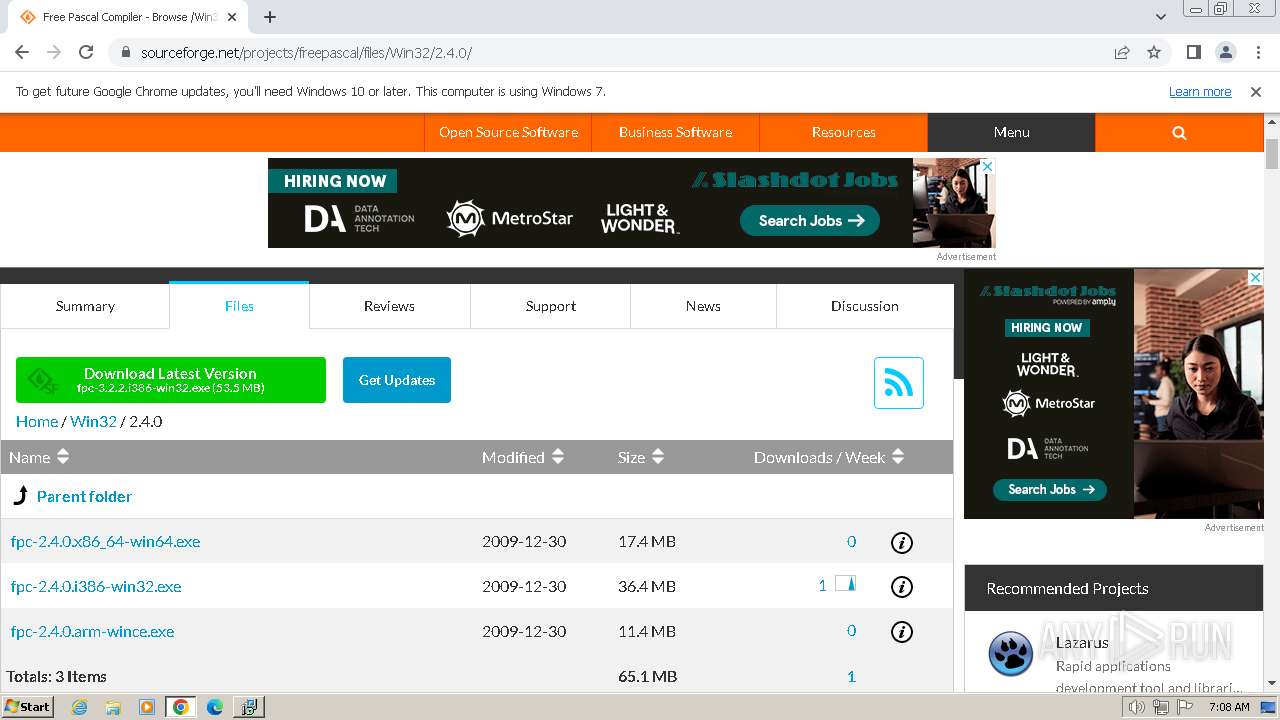Open the Support tab
This screenshot has width=1280, height=720.
pyautogui.click(x=551, y=306)
